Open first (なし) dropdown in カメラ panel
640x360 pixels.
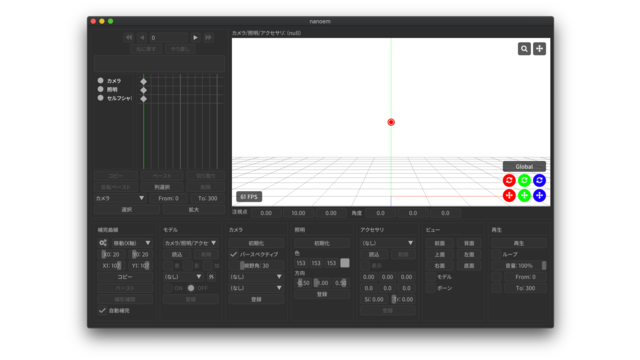pyautogui.click(x=256, y=277)
